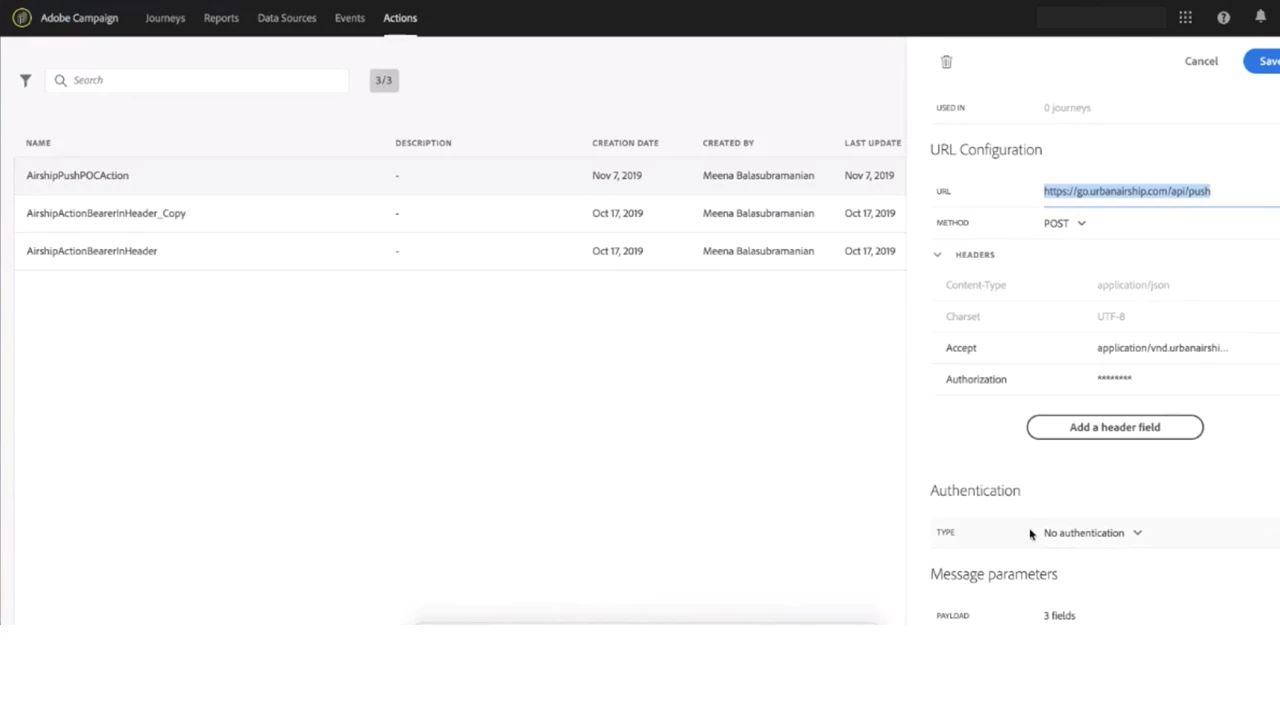Click the Accept header value
The image size is (1280, 720).
pos(1162,348)
